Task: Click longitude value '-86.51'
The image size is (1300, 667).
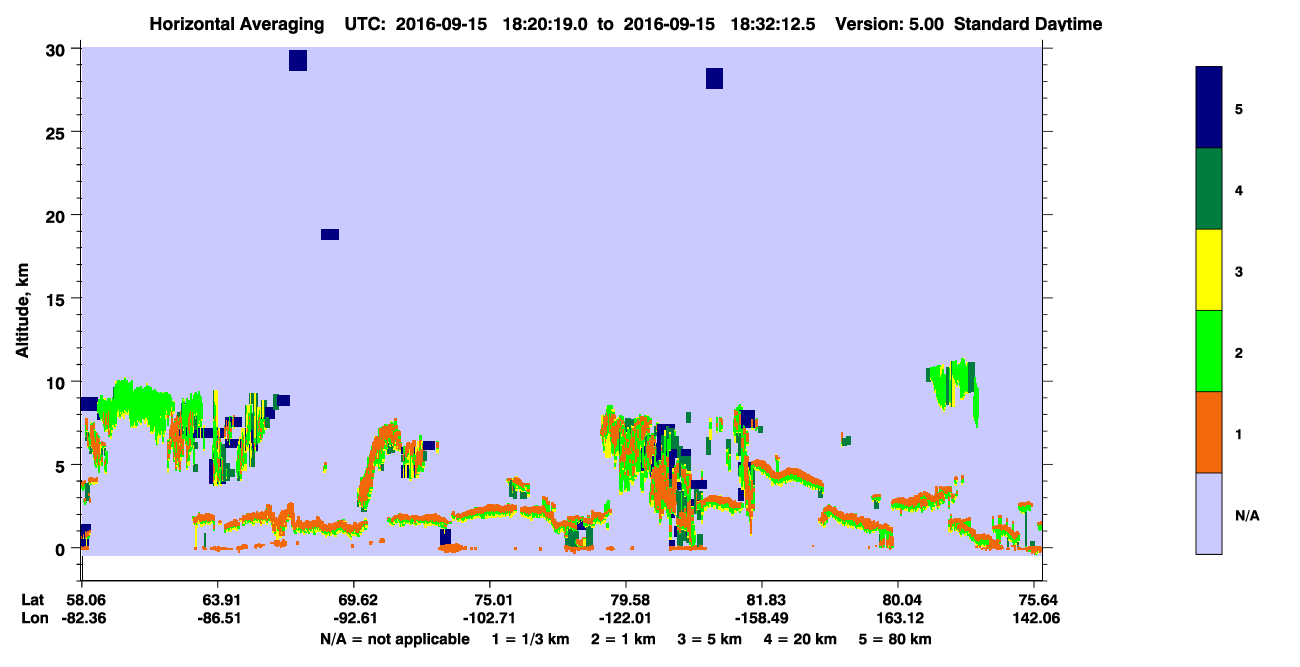Action: pyautogui.click(x=218, y=618)
